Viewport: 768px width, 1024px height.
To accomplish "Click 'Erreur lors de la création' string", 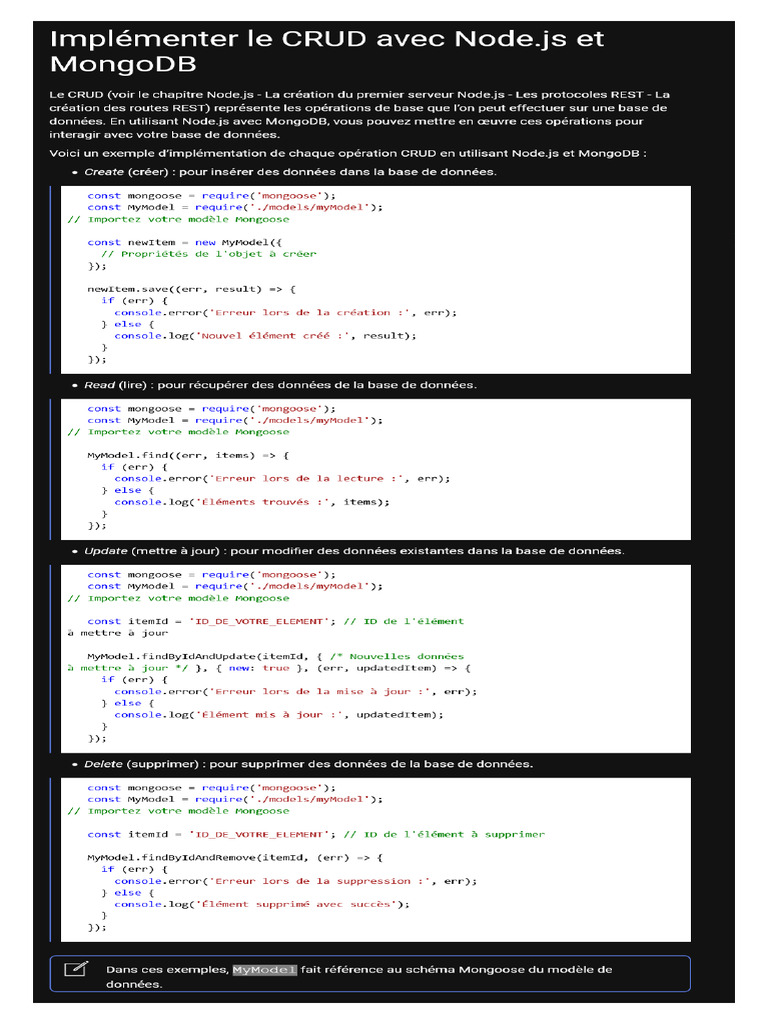I will click(309, 312).
